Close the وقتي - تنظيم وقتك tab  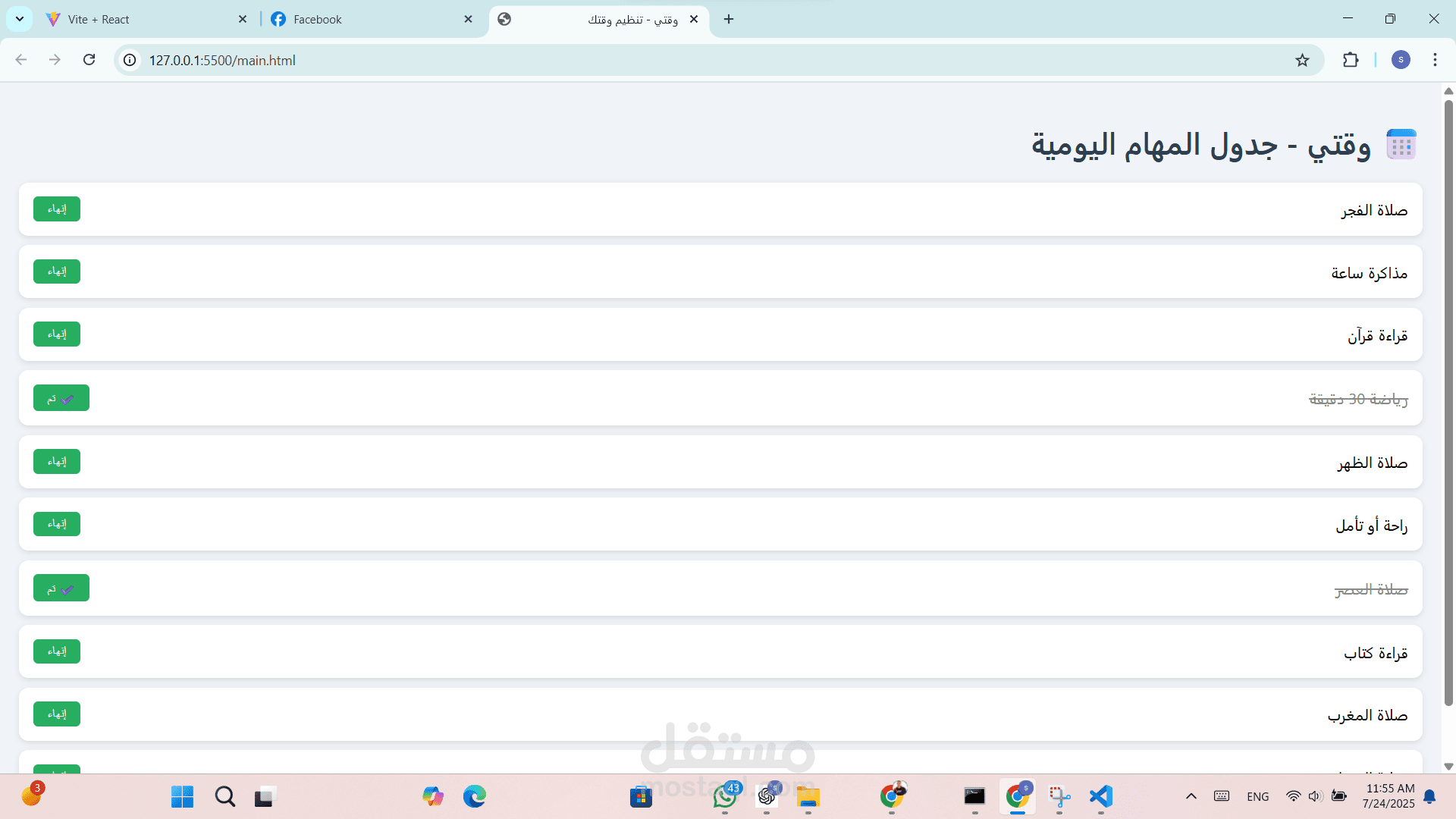(694, 19)
